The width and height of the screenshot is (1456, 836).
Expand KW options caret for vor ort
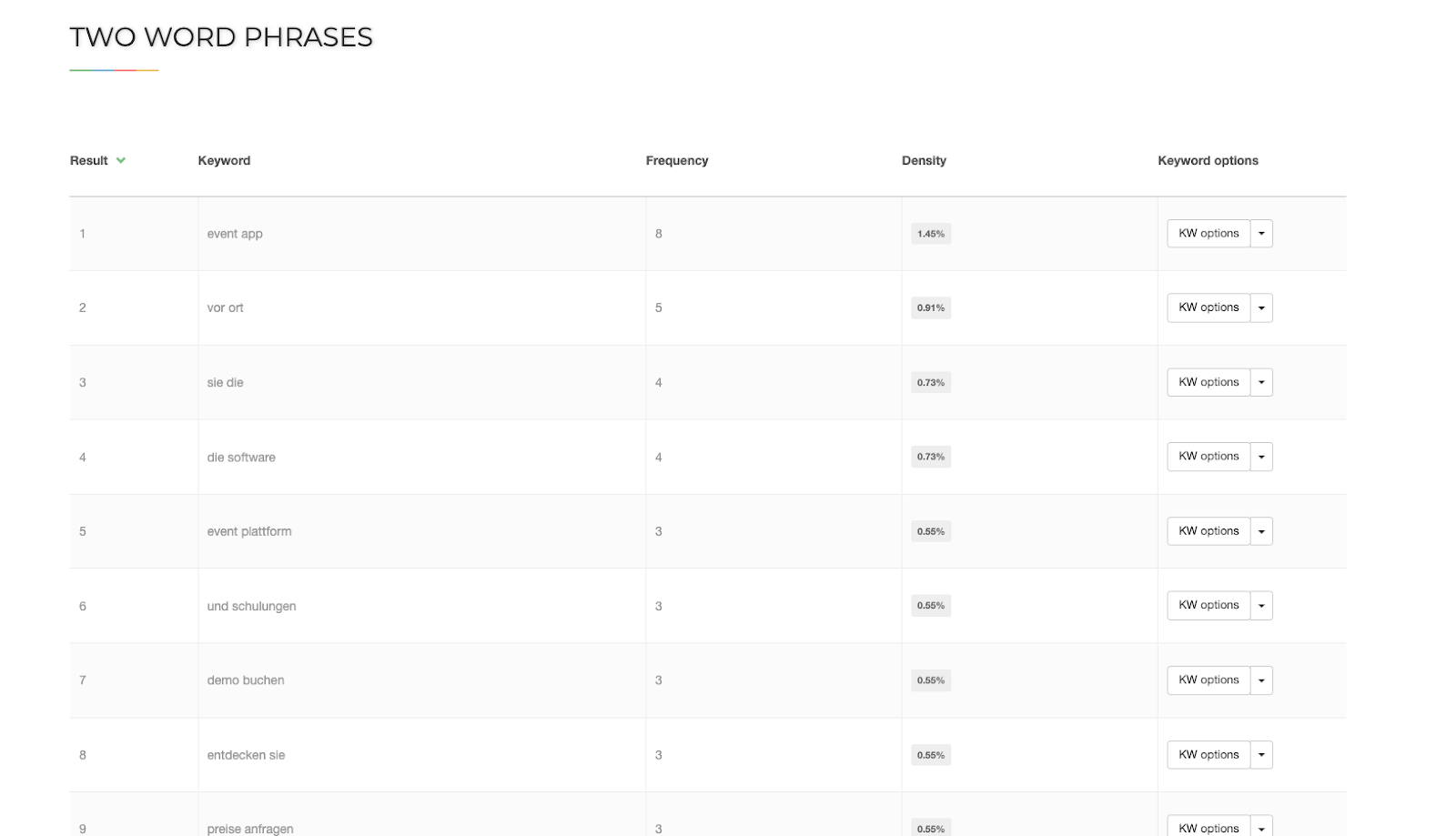point(1261,308)
